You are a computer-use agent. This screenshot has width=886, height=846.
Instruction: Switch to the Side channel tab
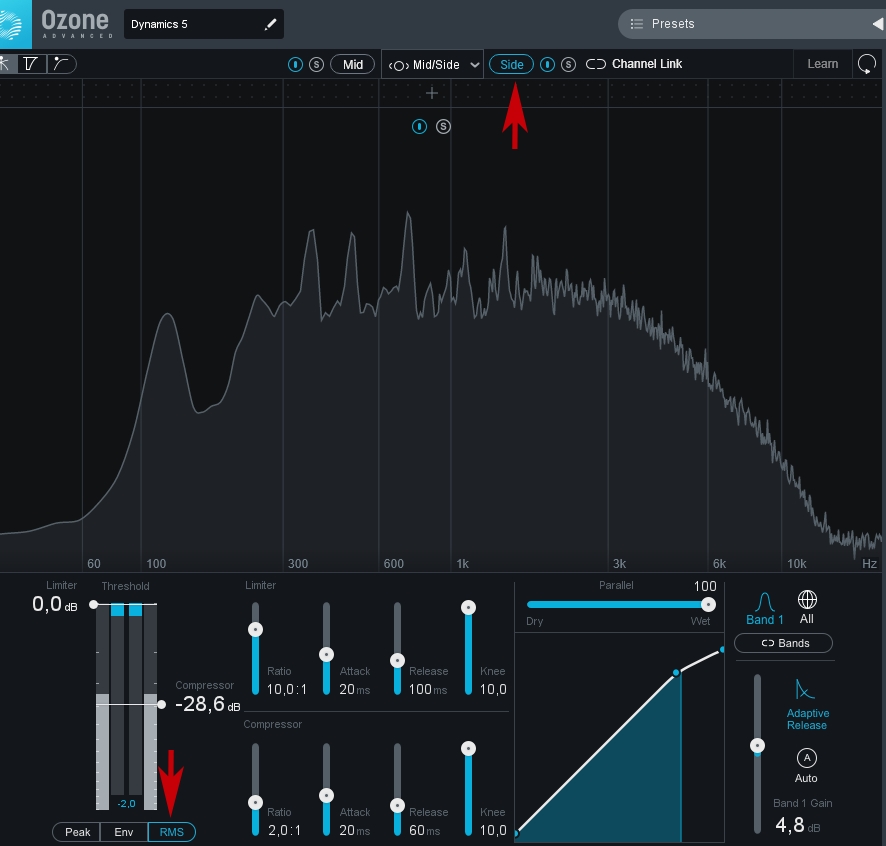pyautogui.click(x=511, y=64)
